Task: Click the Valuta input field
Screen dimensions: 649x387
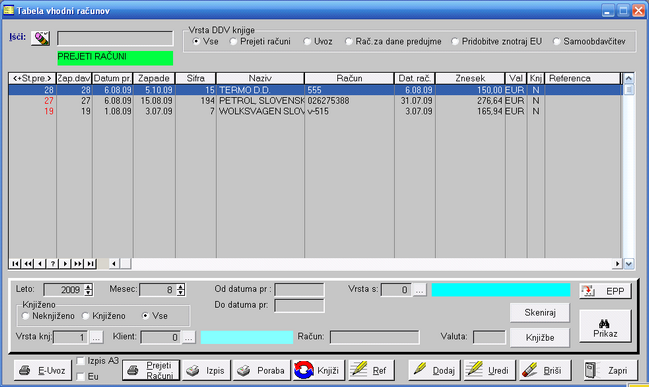Action: pos(489,337)
